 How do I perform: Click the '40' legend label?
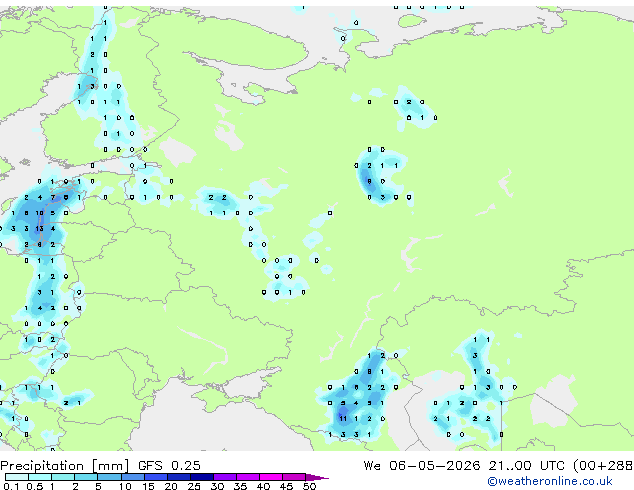click(x=263, y=486)
